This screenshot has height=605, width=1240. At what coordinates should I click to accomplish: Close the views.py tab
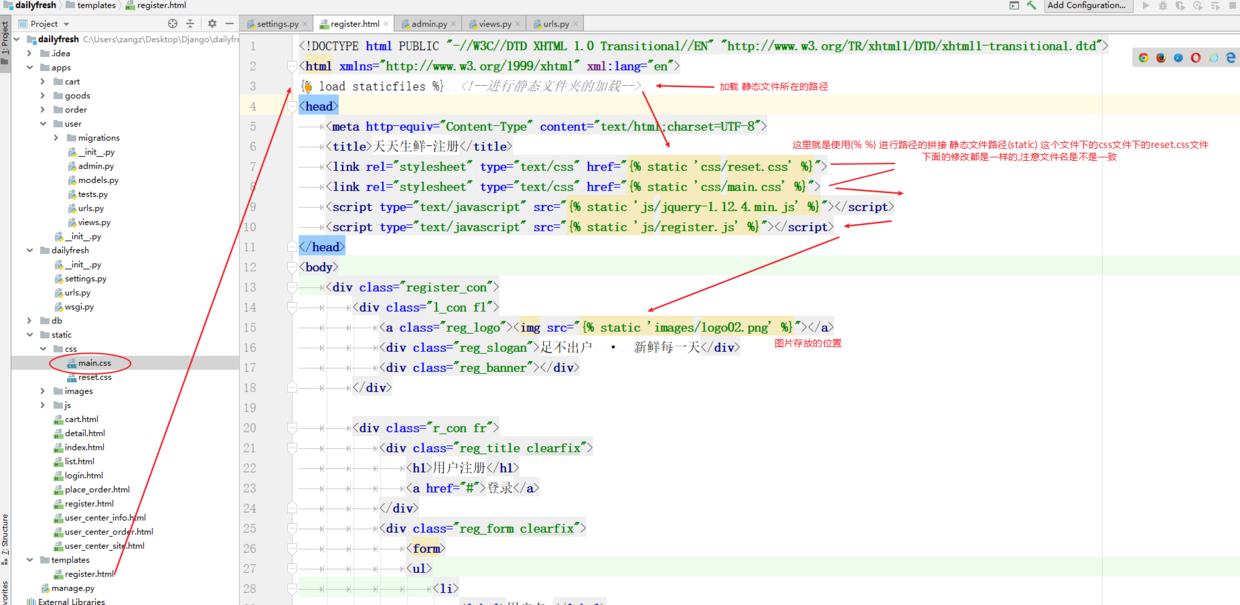coord(519,24)
